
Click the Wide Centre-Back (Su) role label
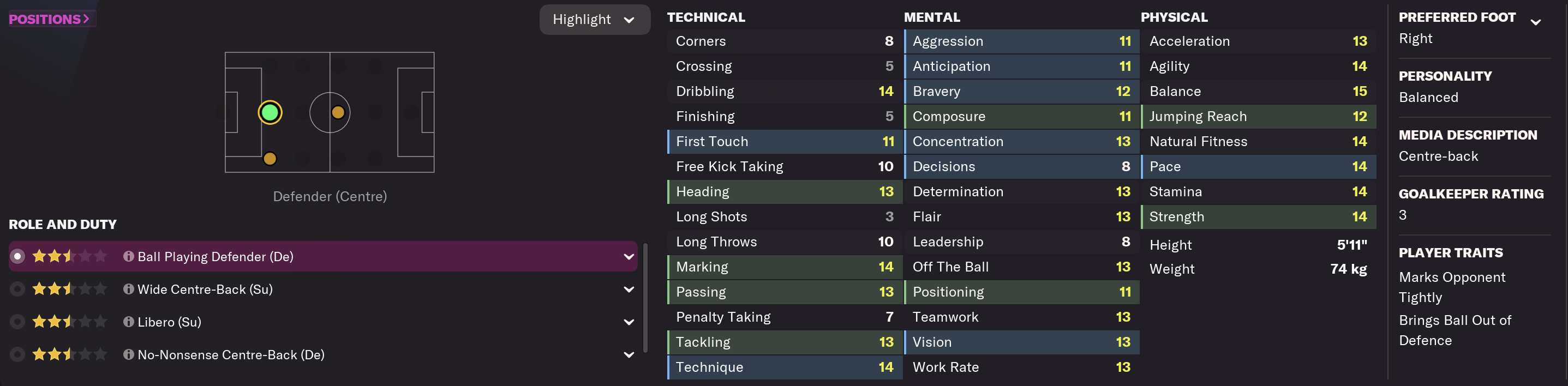point(205,289)
